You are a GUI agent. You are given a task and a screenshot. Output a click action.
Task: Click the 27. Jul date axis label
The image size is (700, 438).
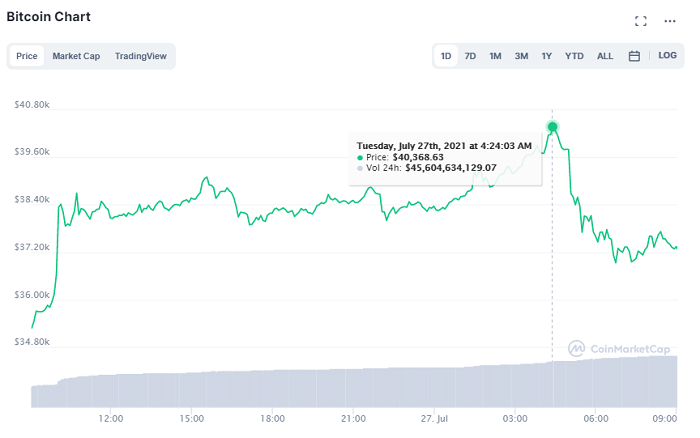click(x=434, y=418)
